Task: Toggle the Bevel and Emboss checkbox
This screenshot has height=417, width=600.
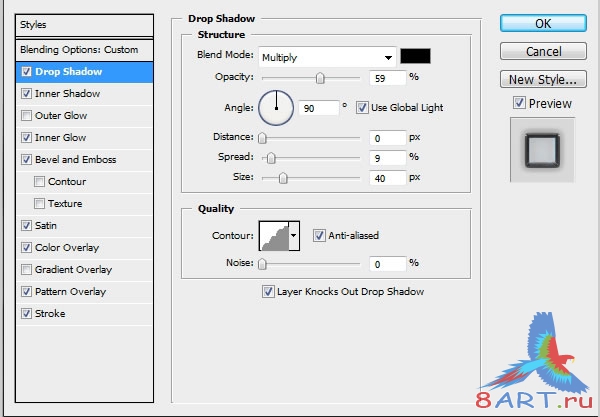Action: click(26, 160)
